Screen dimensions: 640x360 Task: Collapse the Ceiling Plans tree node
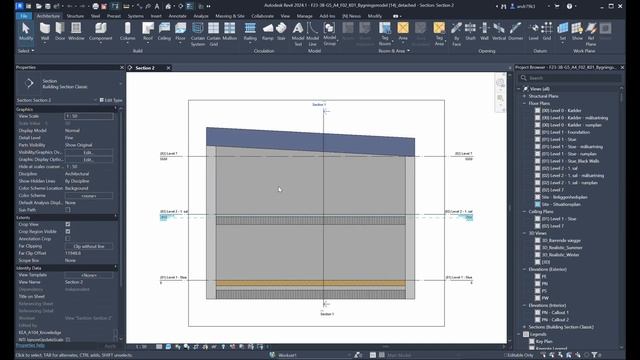pyautogui.click(x=524, y=211)
